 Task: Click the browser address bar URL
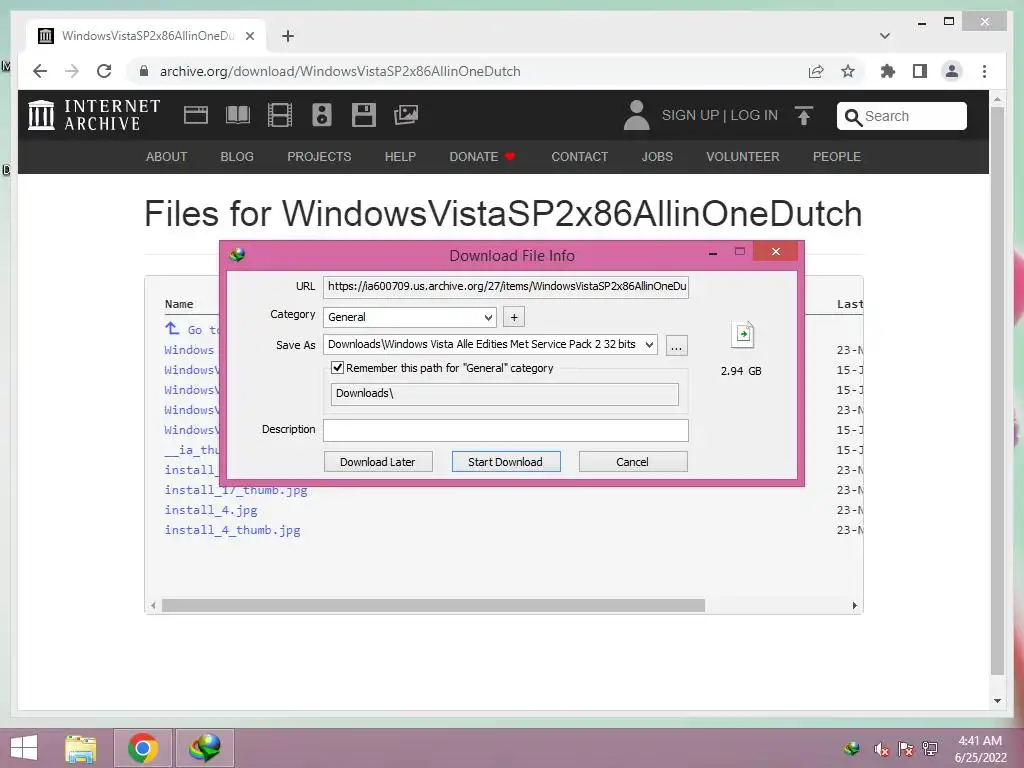coord(340,71)
